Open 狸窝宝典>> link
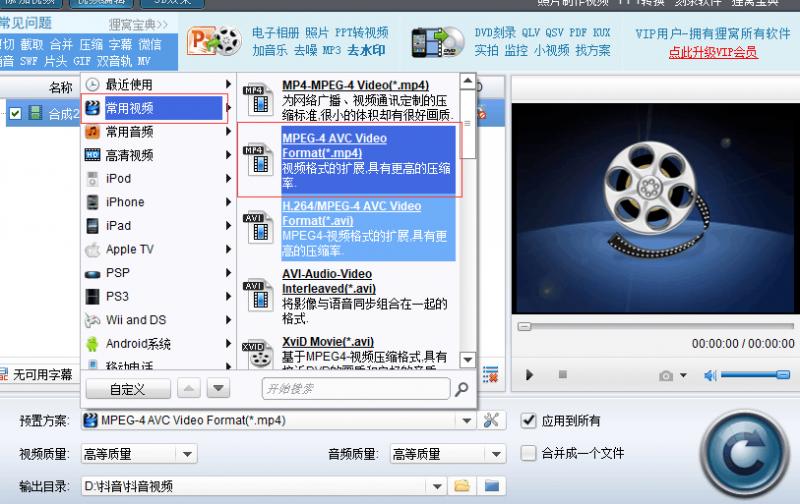This screenshot has width=800, height=504. click(x=138, y=24)
